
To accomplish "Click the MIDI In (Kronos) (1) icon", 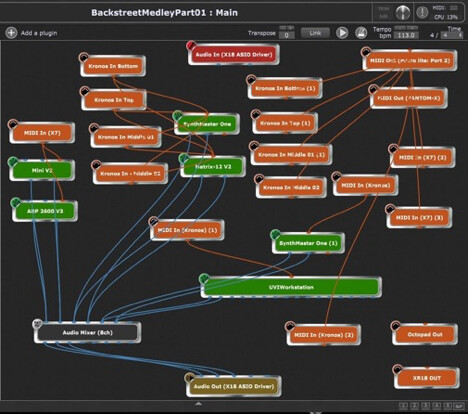I will pyautogui.click(x=153, y=221).
